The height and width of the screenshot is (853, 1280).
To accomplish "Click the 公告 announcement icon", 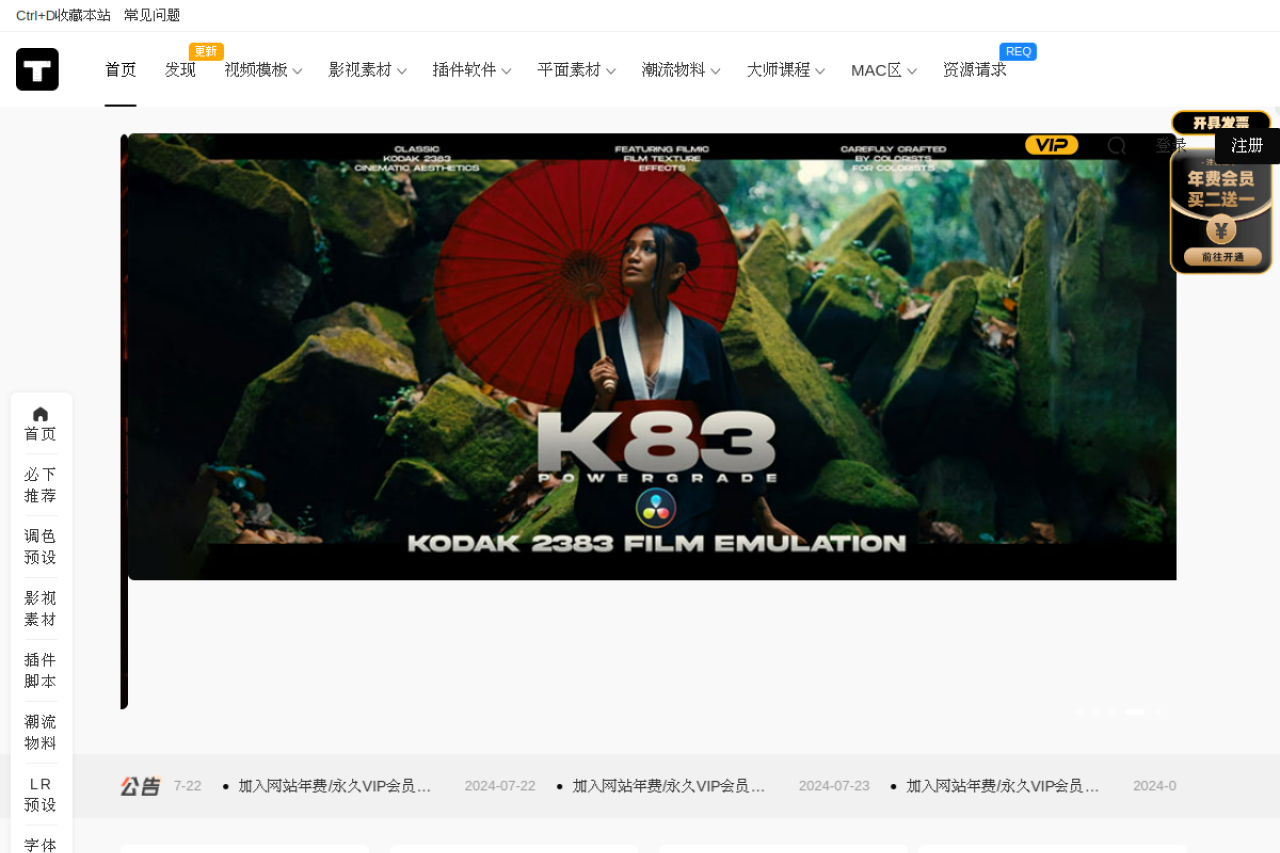I will 140,786.
